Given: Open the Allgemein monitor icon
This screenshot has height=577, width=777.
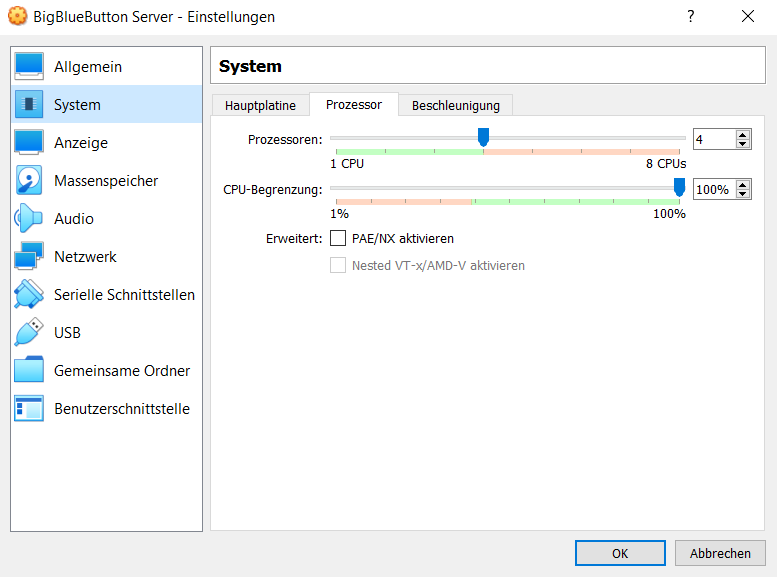Looking at the screenshot, I should point(29,66).
